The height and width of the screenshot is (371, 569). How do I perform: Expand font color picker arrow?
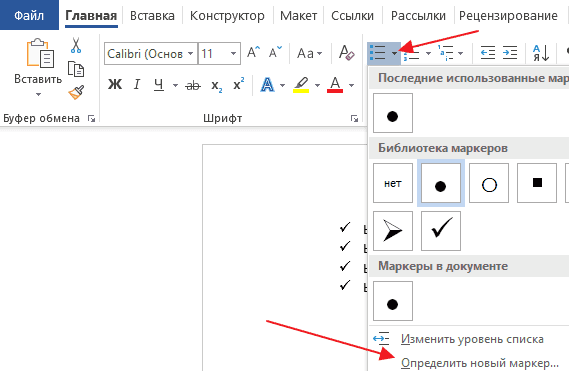(351, 85)
